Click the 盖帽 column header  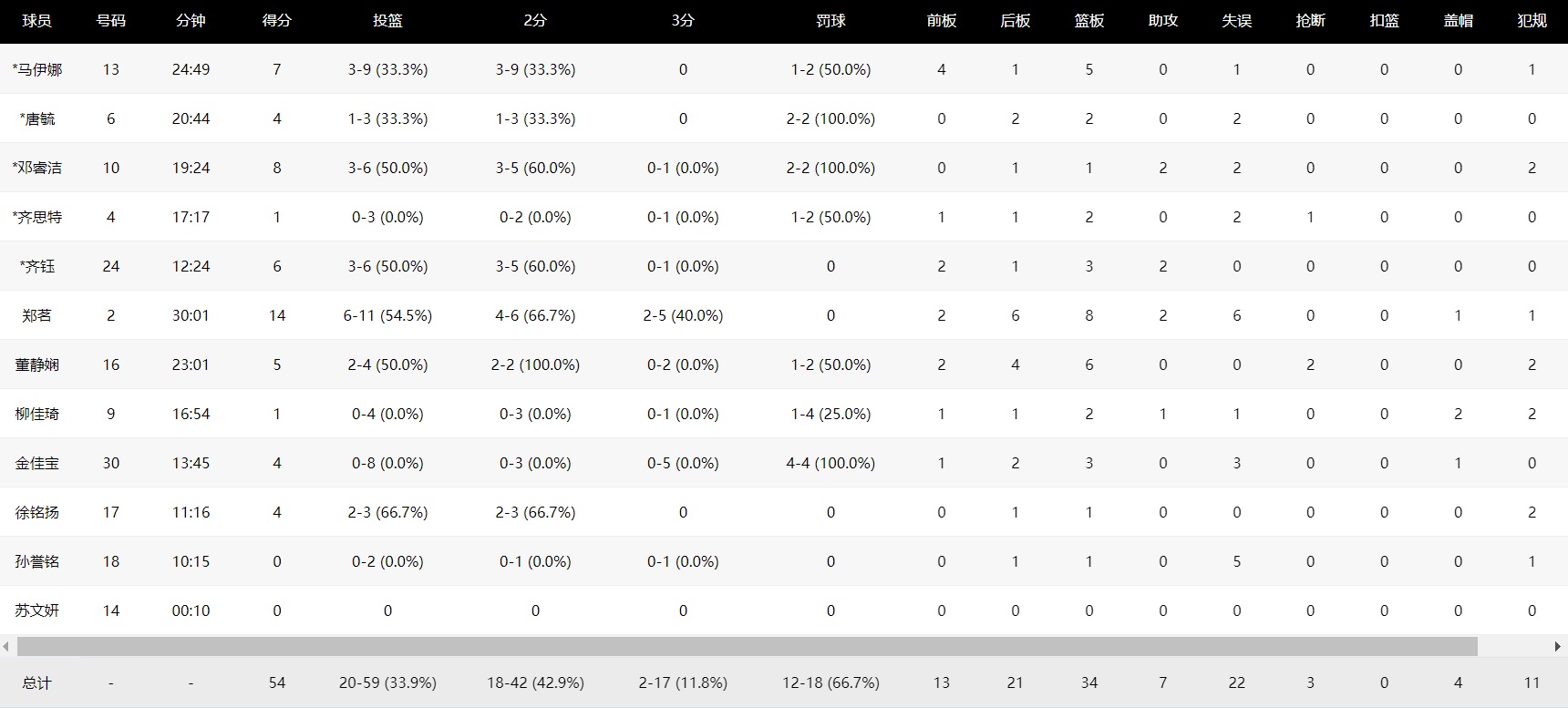pyautogui.click(x=1458, y=21)
